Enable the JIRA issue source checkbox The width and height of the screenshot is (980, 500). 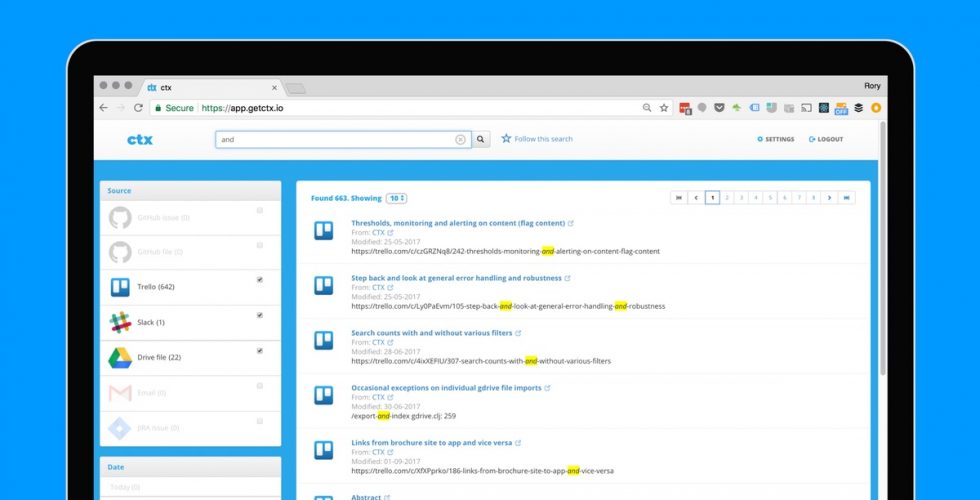coord(260,421)
